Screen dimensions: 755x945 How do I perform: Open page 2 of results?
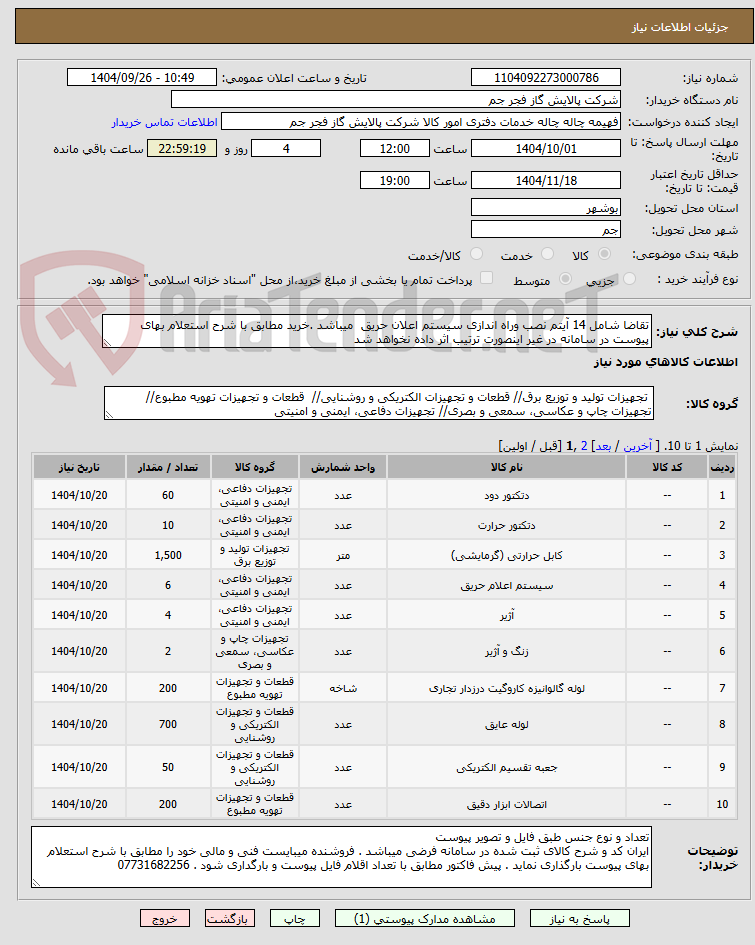pyautogui.click(x=584, y=447)
